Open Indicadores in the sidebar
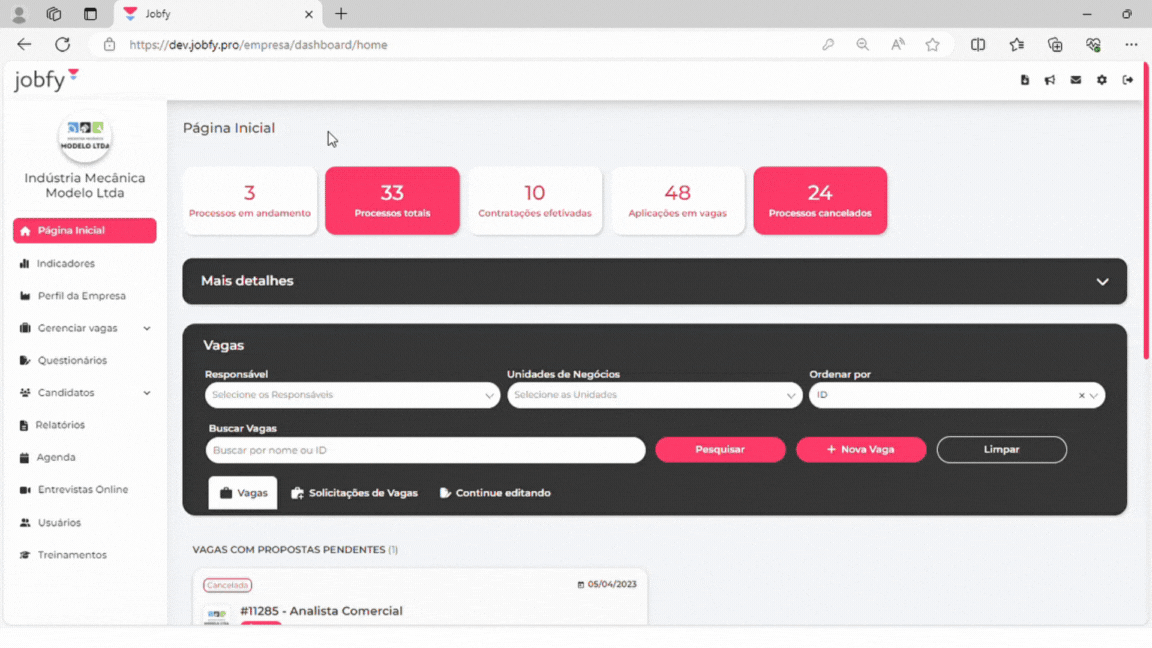1152x648 pixels. (x=66, y=264)
